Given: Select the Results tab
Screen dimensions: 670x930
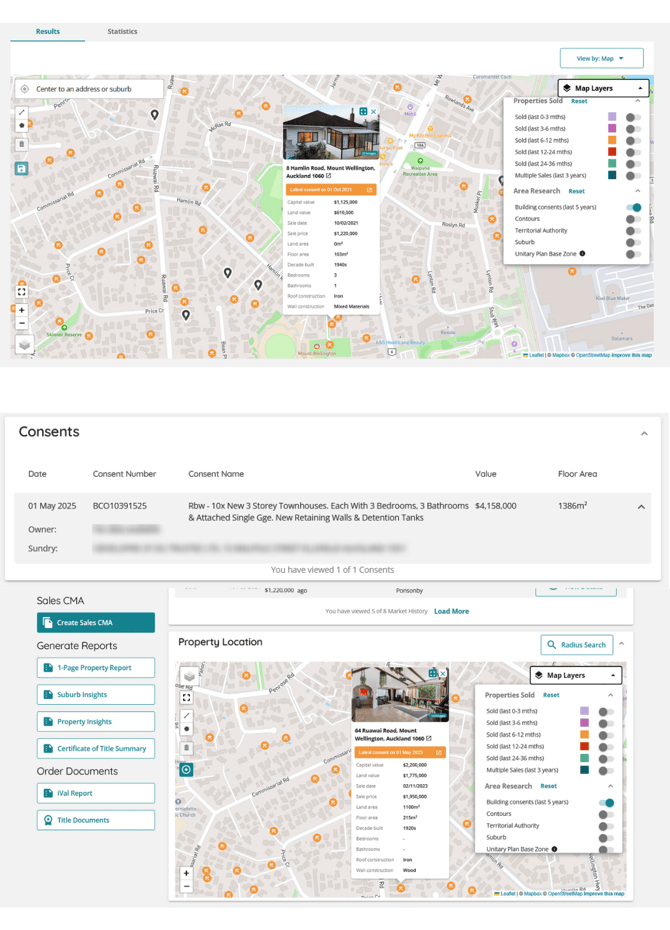Looking at the screenshot, I should [x=47, y=32].
